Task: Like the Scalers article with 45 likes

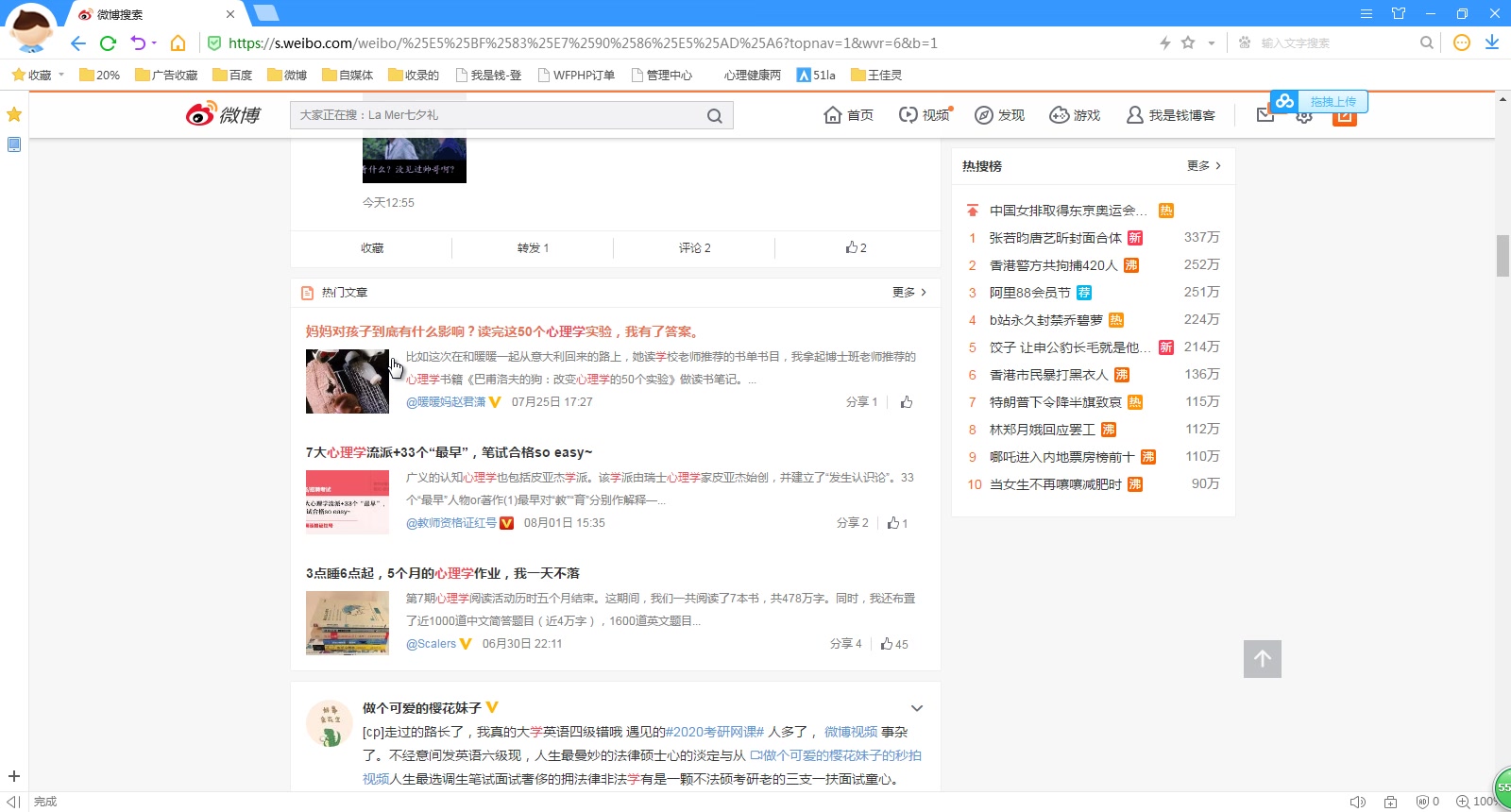Action: (894, 644)
